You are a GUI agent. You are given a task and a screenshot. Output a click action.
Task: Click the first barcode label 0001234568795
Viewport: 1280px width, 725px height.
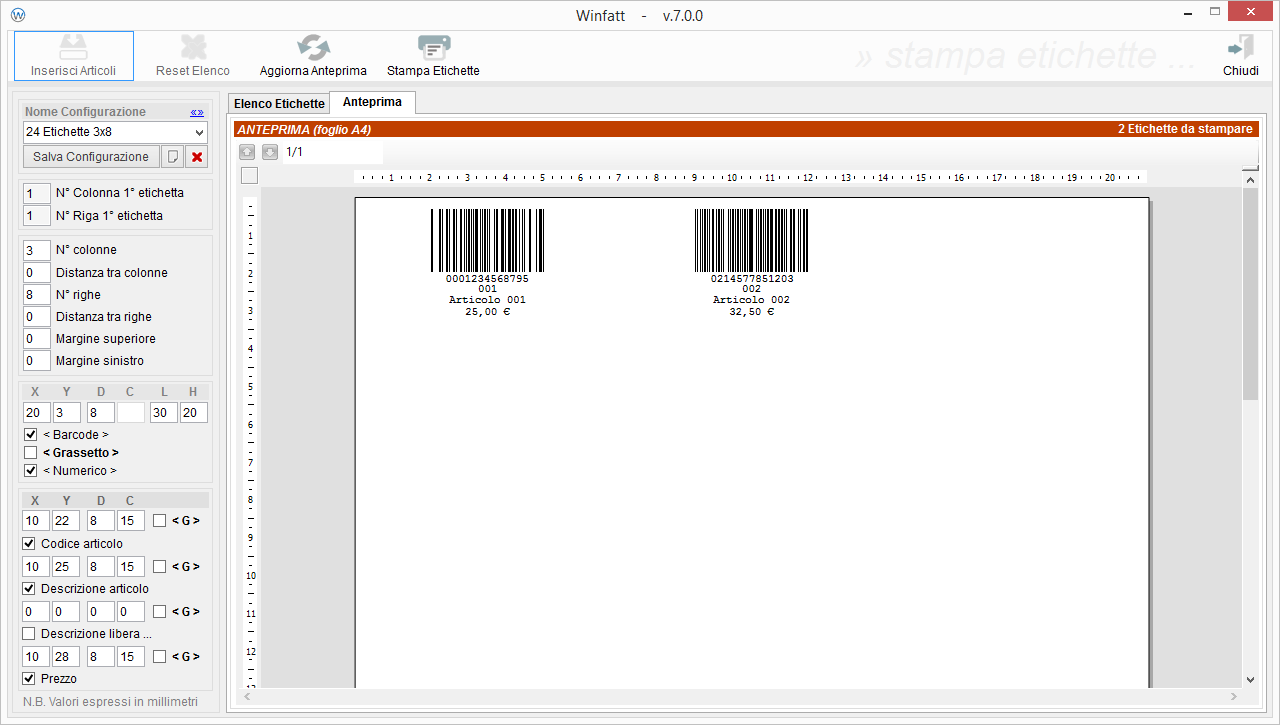487,245
